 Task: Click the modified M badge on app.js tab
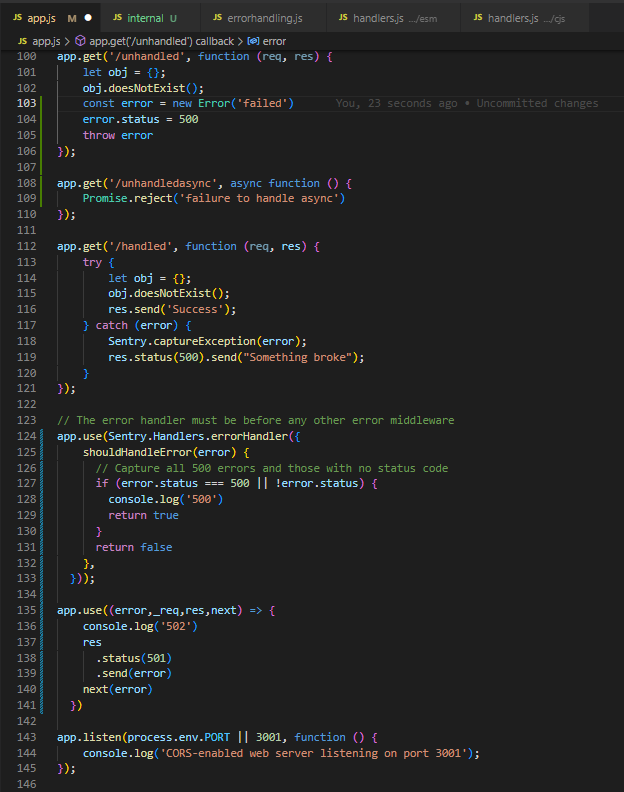tap(72, 18)
